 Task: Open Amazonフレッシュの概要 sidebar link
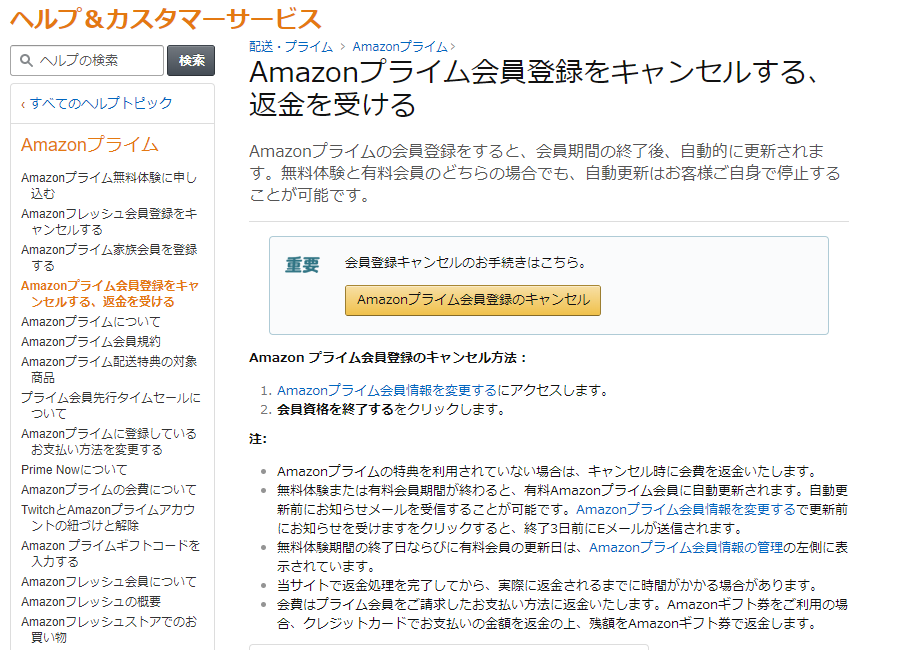(91, 602)
